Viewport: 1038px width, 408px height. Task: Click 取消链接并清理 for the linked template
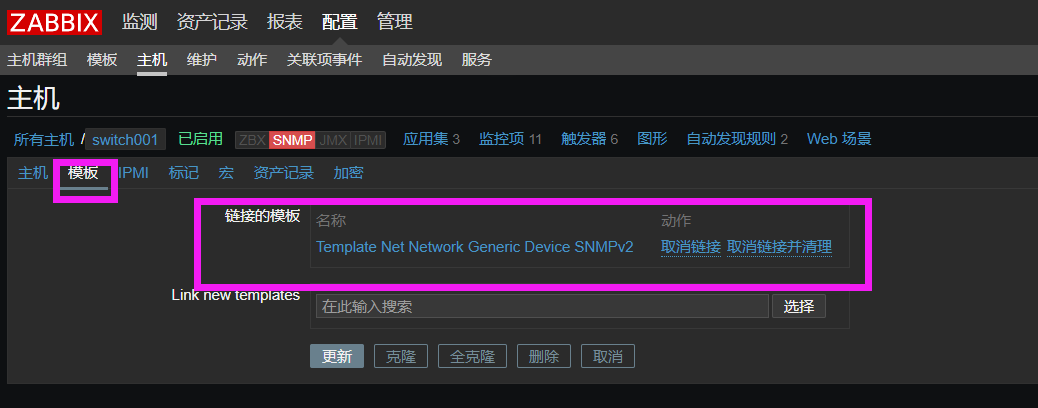(x=779, y=247)
